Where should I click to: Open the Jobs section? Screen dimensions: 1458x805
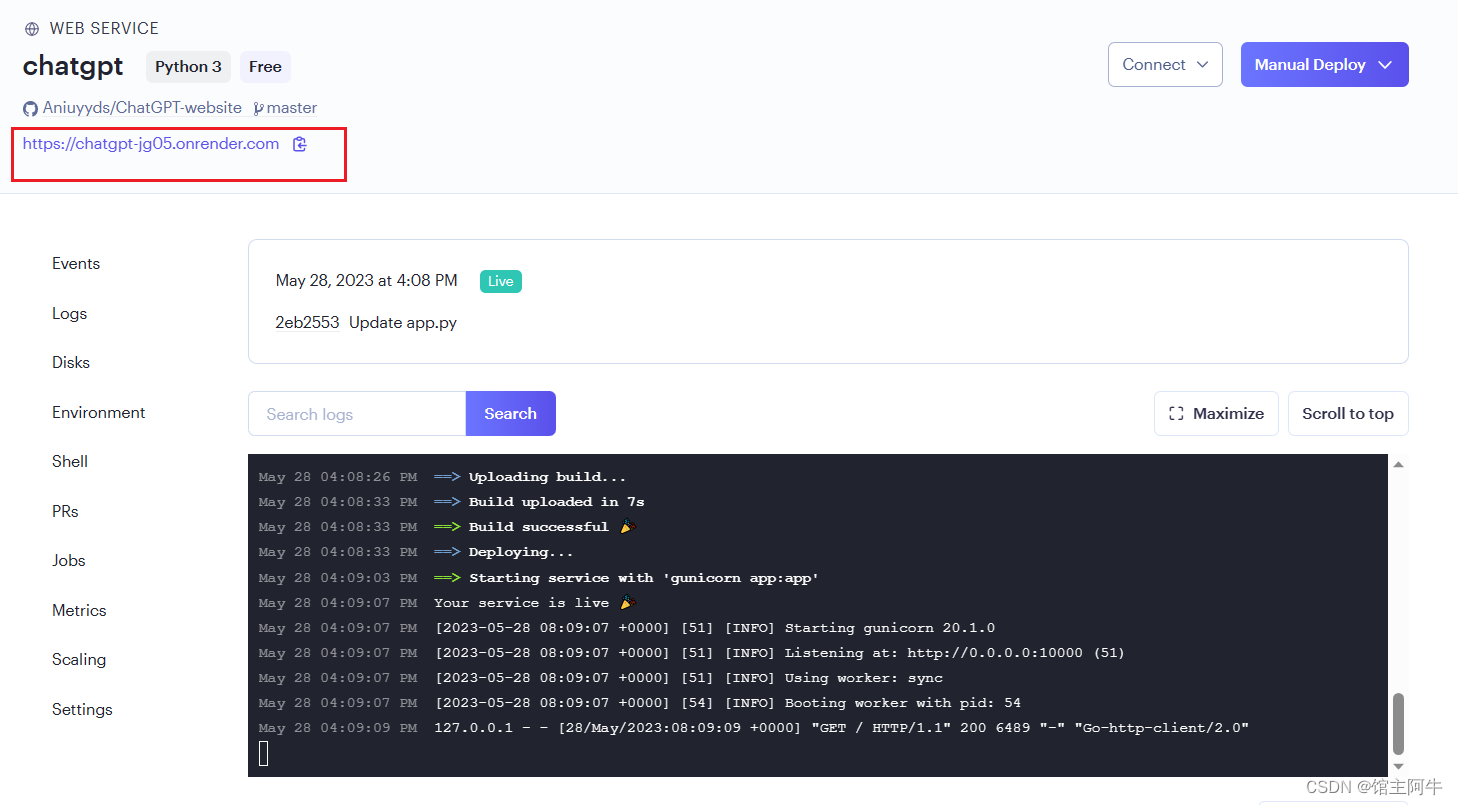coord(69,561)
